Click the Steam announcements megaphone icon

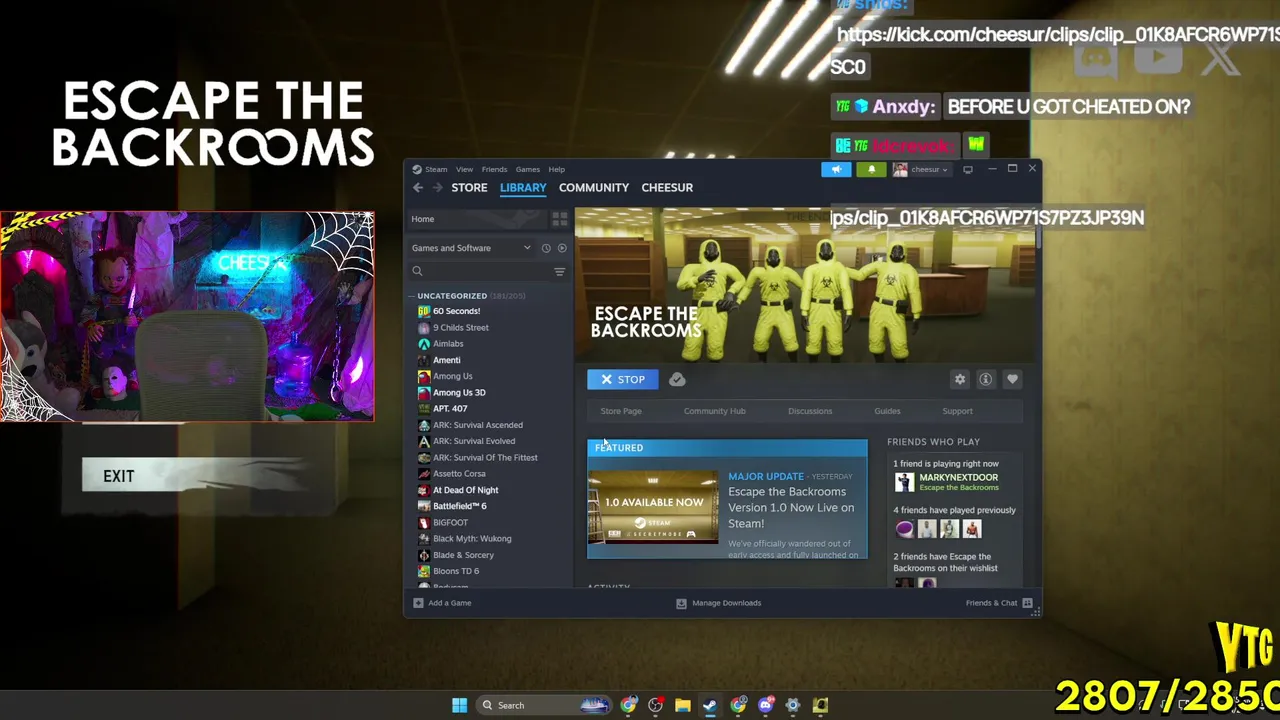point(836,169)
